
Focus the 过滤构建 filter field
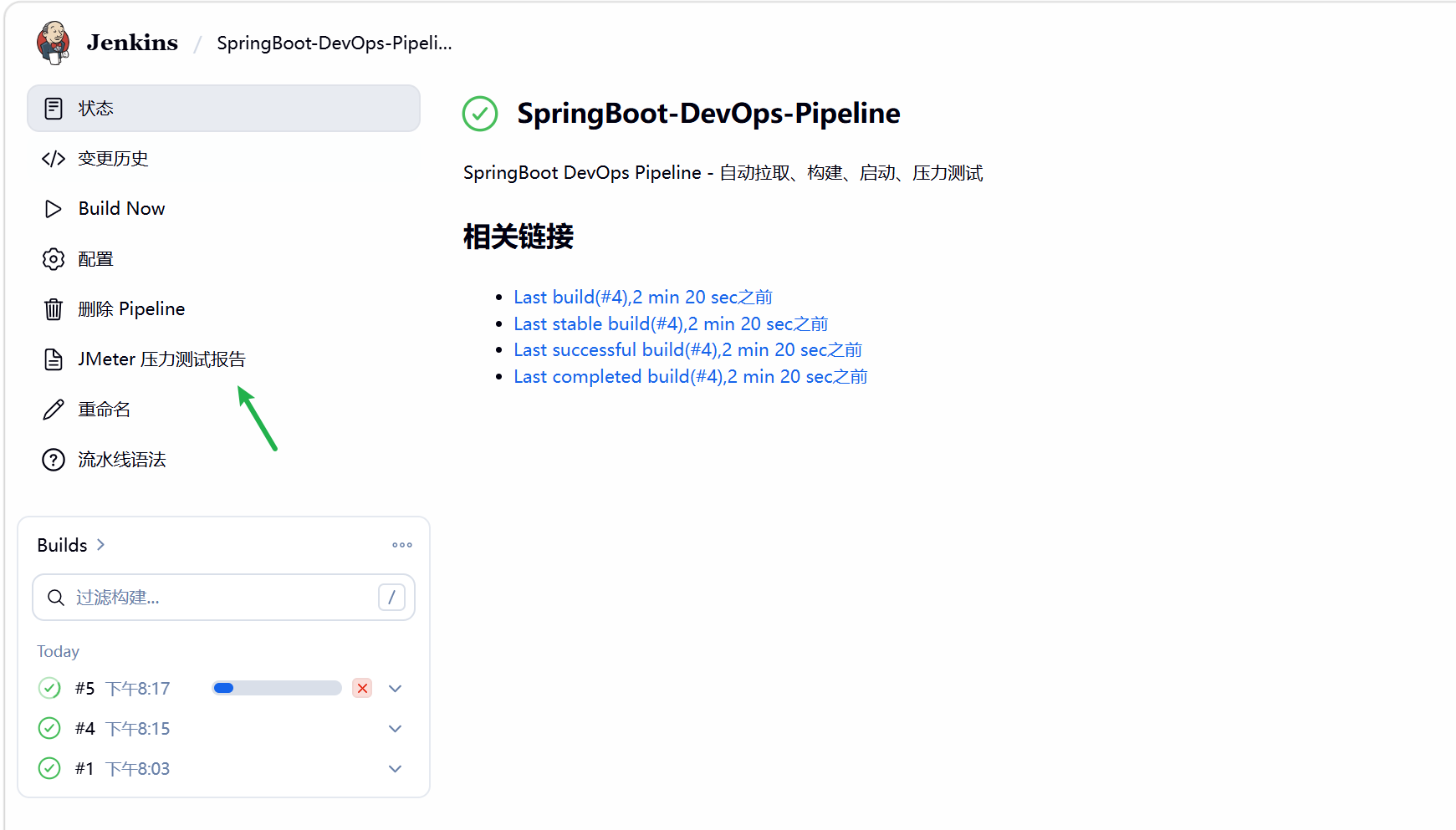223,598
